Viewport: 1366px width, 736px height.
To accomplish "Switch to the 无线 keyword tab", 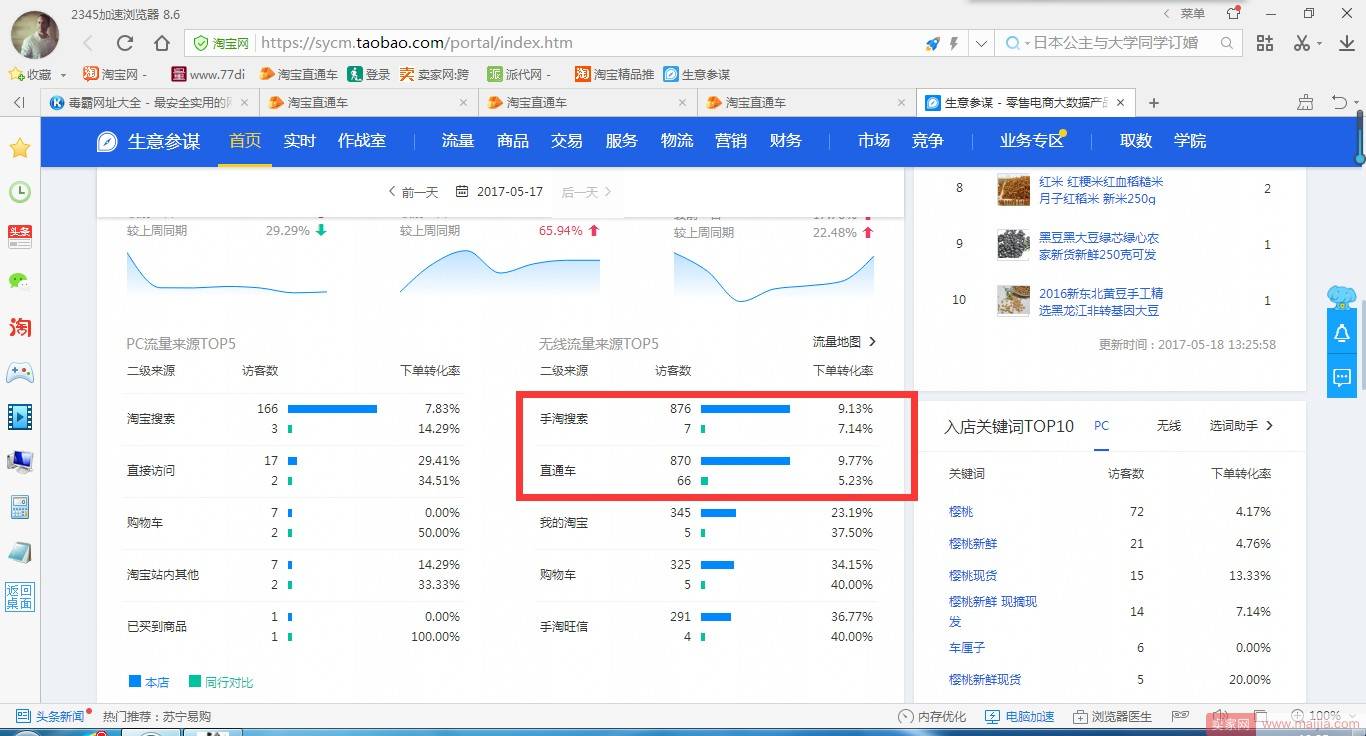I will click(x=1169, y=426).
